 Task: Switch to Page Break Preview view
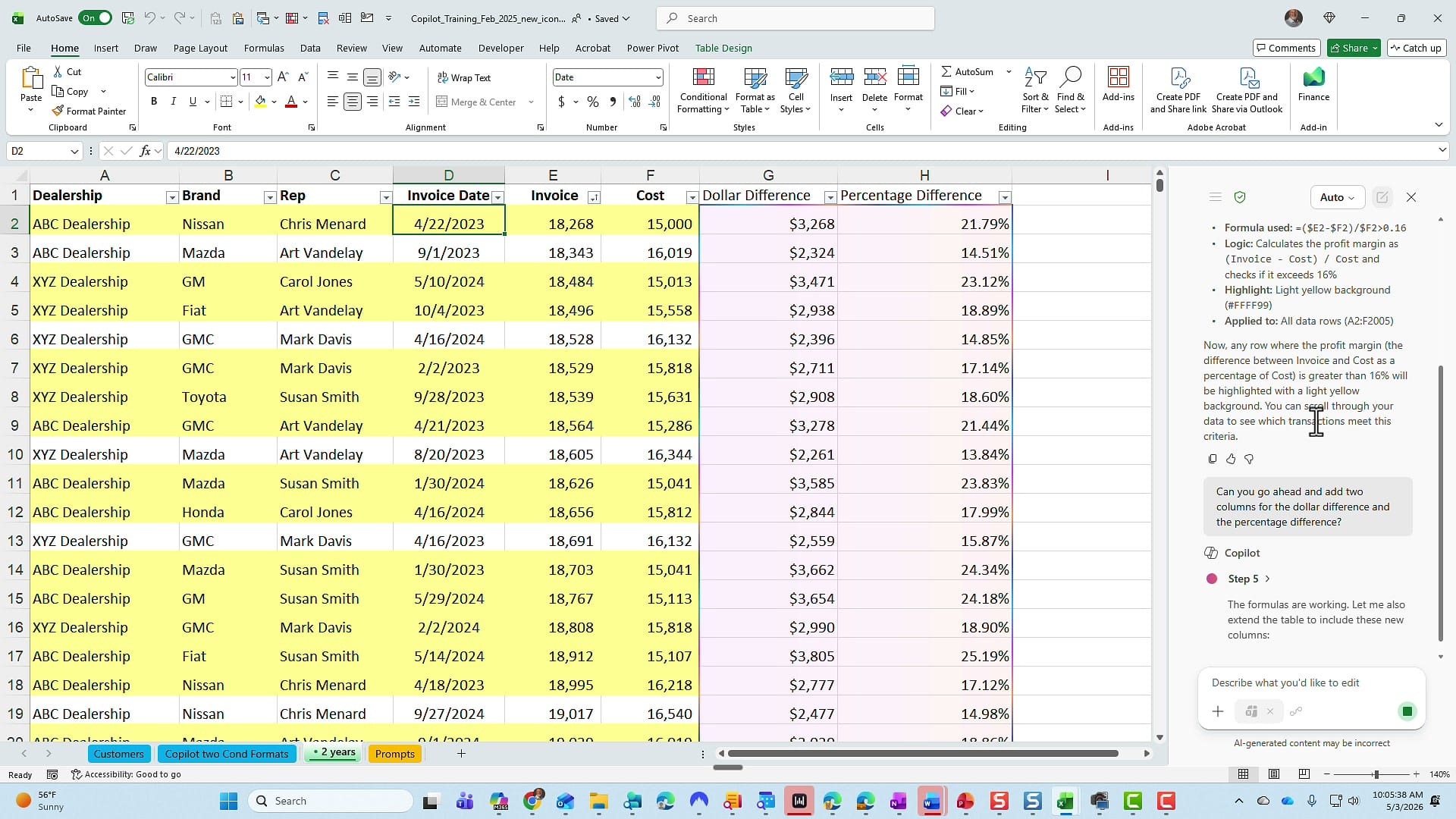tap(1304, 774)
